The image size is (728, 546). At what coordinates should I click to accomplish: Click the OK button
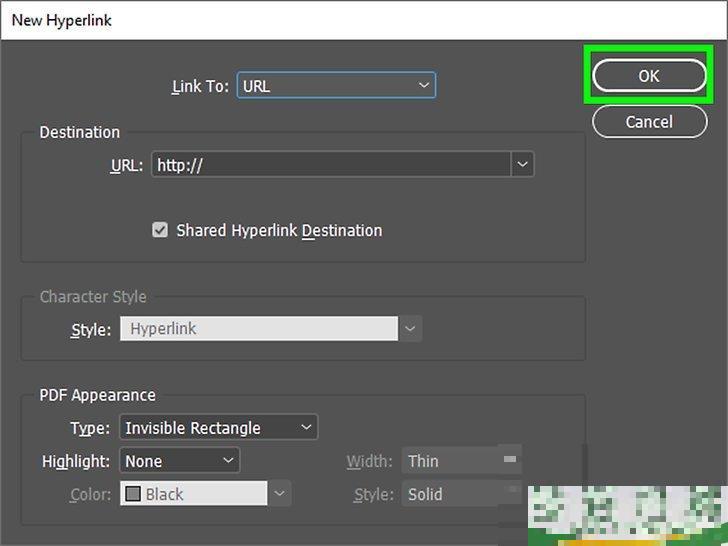point(648,76)
